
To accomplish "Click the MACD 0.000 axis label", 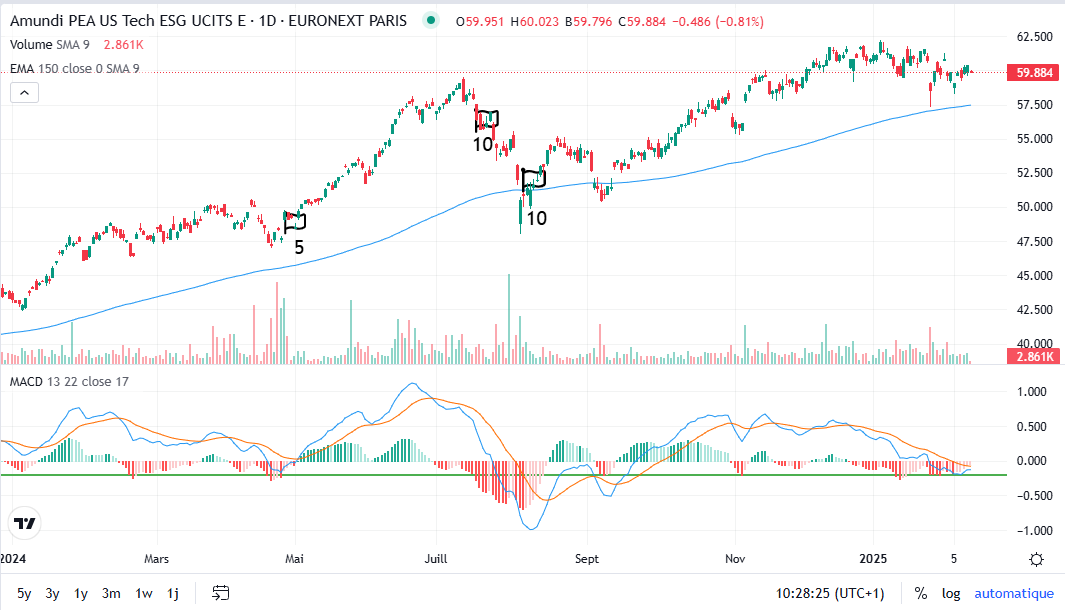I will click(1032, 461).
